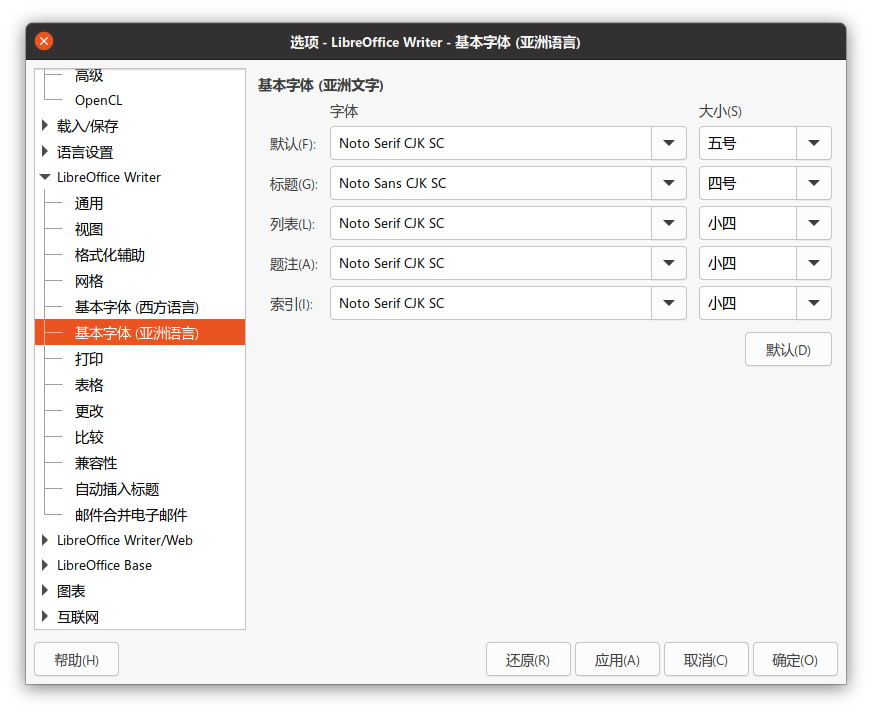Viewport: 872px width, 713px height.
Task: Open the 标题(G) font dropdown arrow
Action: coord(669,183)
